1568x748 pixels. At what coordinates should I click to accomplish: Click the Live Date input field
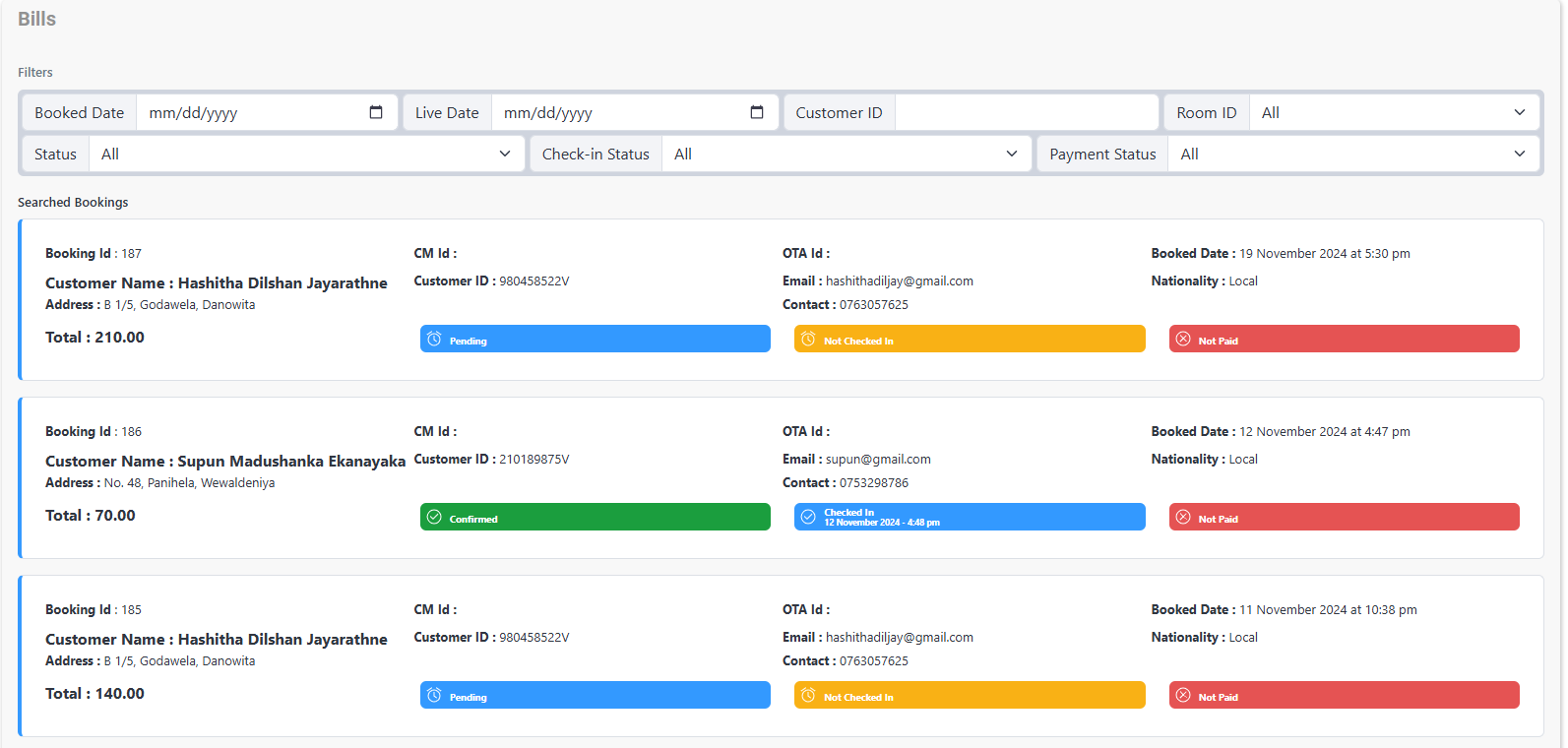click(620, 112)
